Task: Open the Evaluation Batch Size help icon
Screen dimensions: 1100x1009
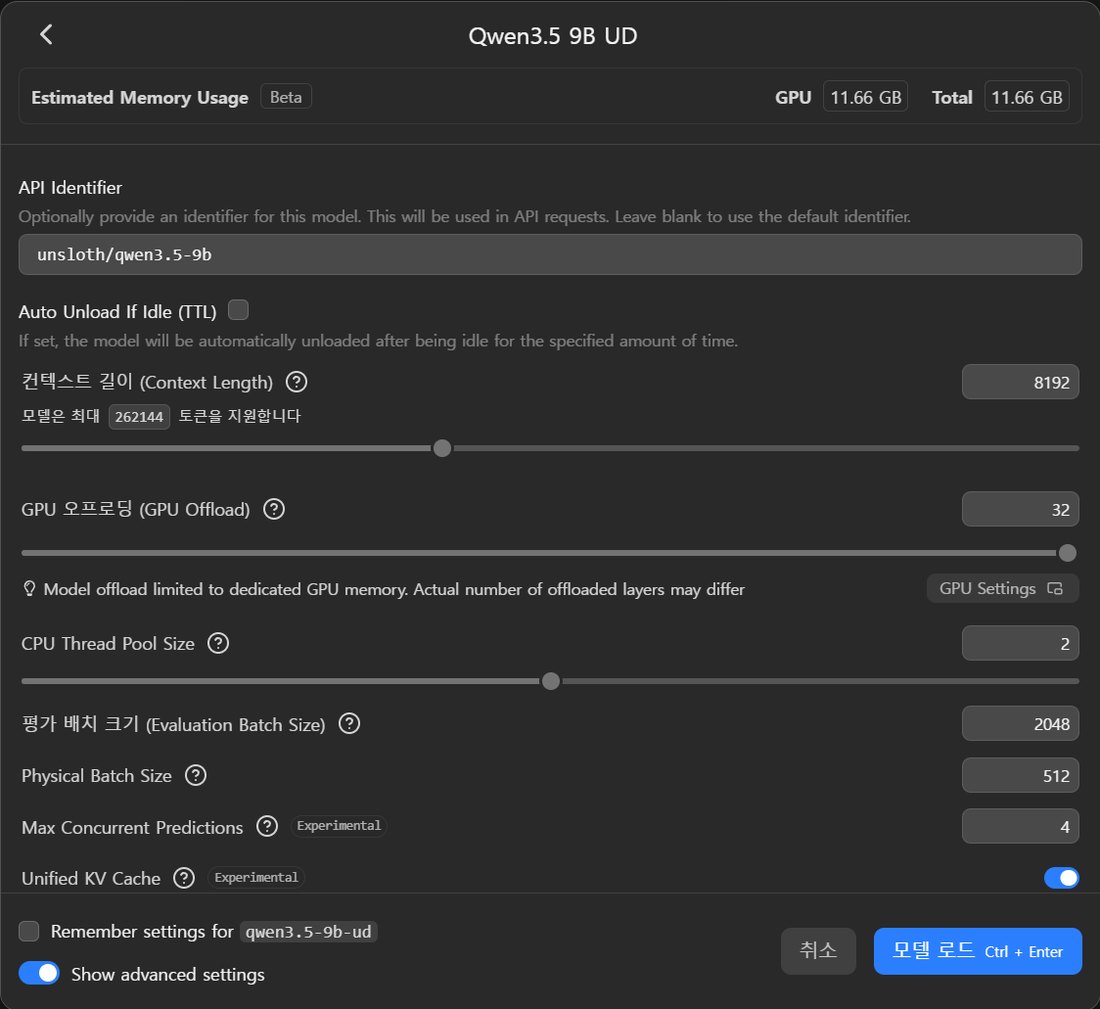Action: point(349,723)
